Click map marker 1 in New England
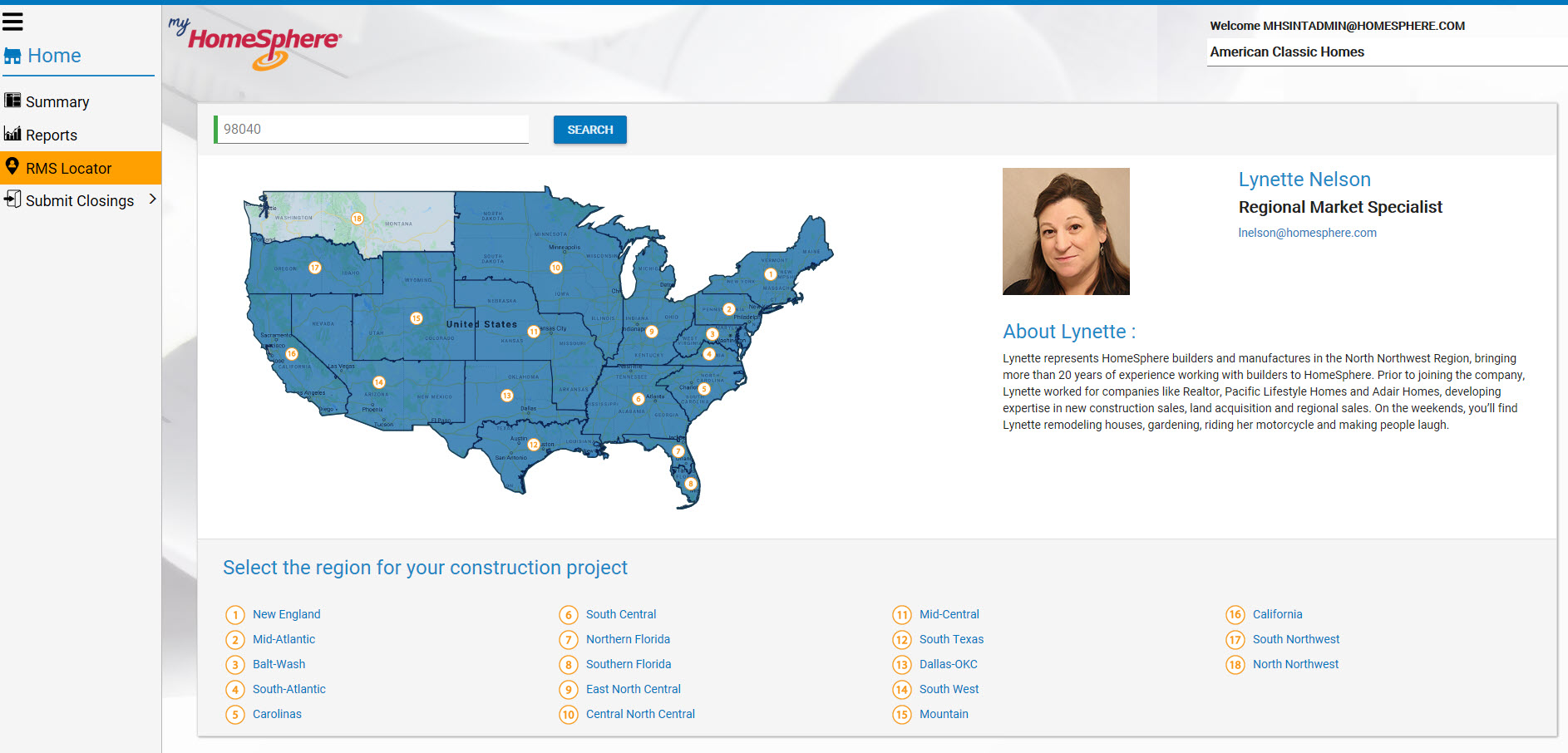The height and width of the screenshot is (753, 1568). pos(771,274)
